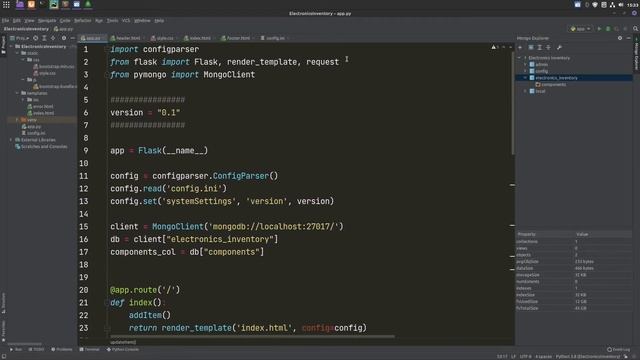Select the components collection
Viewport: 640px width, 360px height.
[x=551, y=84]
